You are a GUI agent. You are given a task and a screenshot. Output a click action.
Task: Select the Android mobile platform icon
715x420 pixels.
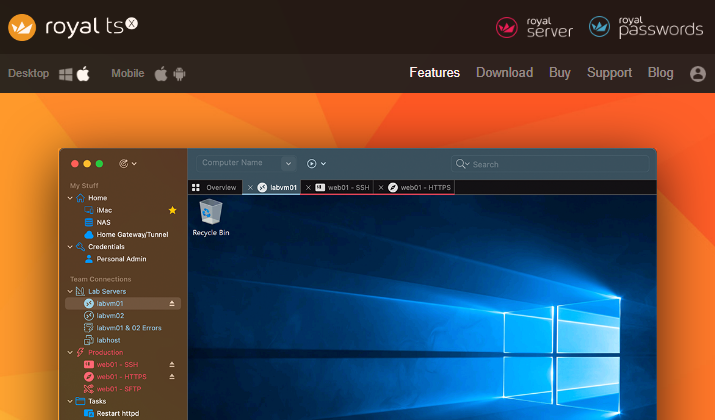point(179,74)
